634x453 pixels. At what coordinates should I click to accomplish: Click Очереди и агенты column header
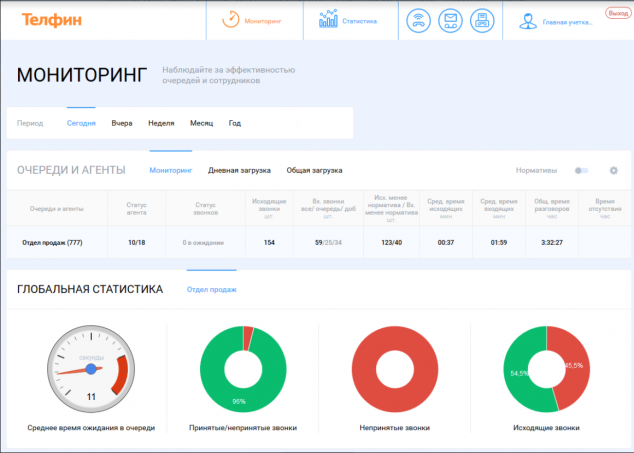[x=57, y=209]
